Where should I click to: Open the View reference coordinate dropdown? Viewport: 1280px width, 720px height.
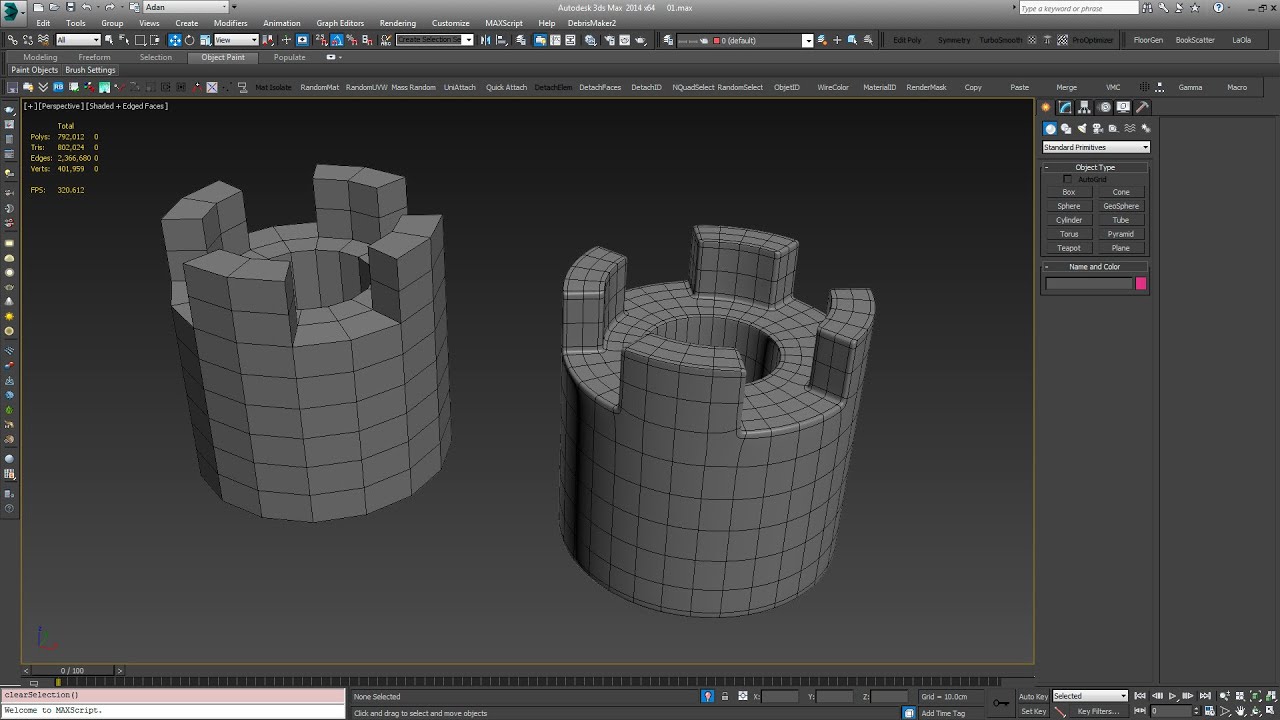[x=236, y=40]
